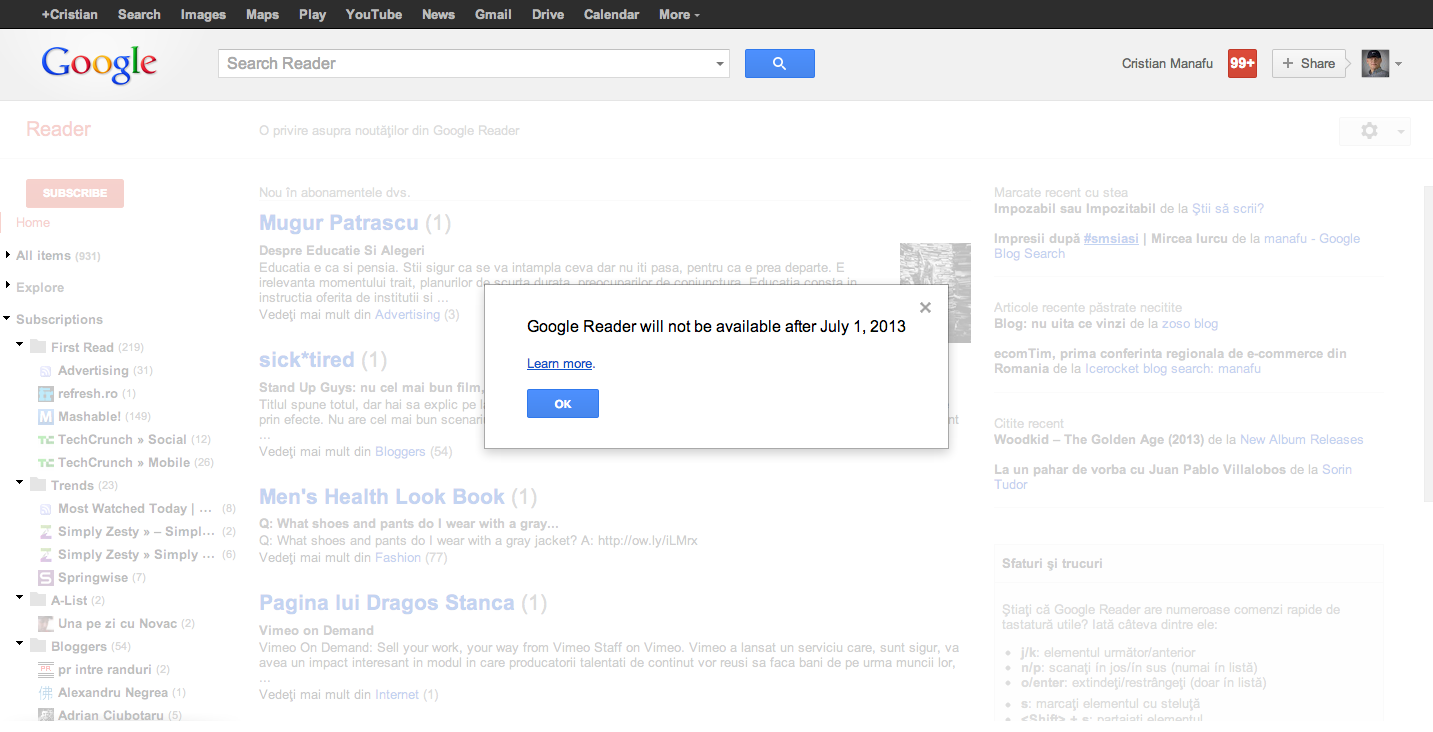The width and height of the screenshot is (1433, 732).
Task: Click the Mashable! feed favicon
Action: click(45, 417)
